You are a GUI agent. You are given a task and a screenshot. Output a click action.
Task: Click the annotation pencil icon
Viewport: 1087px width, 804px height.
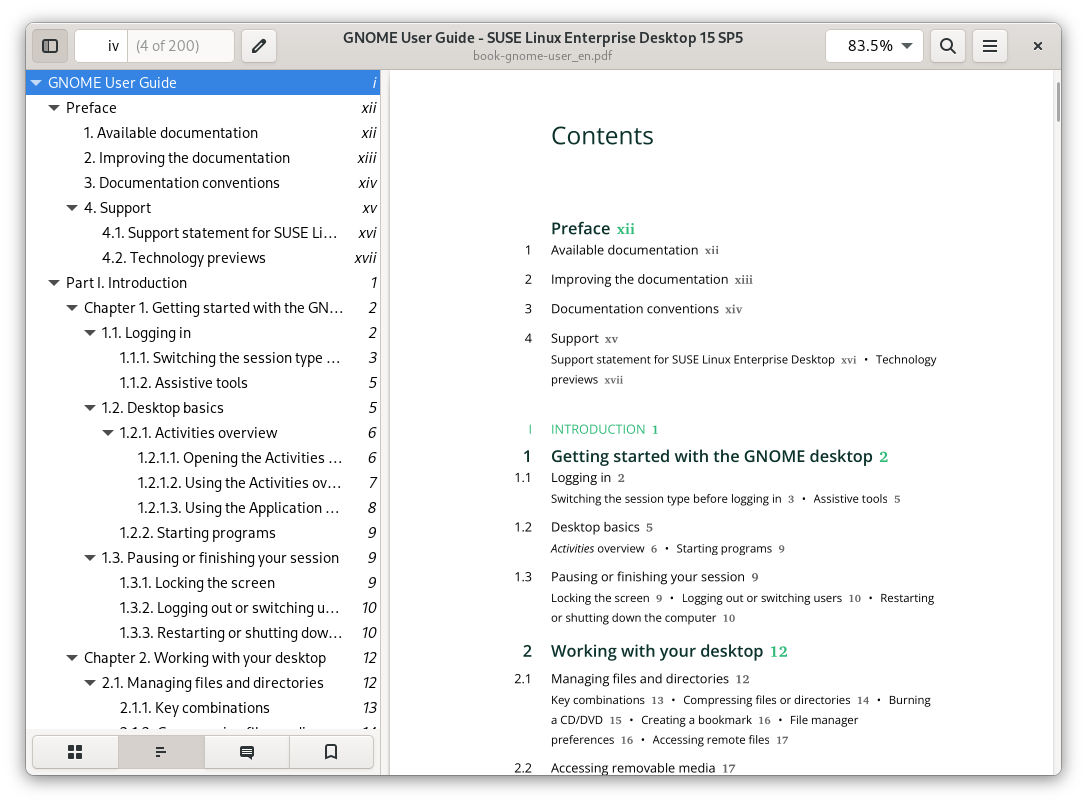[x=259, y=46]
